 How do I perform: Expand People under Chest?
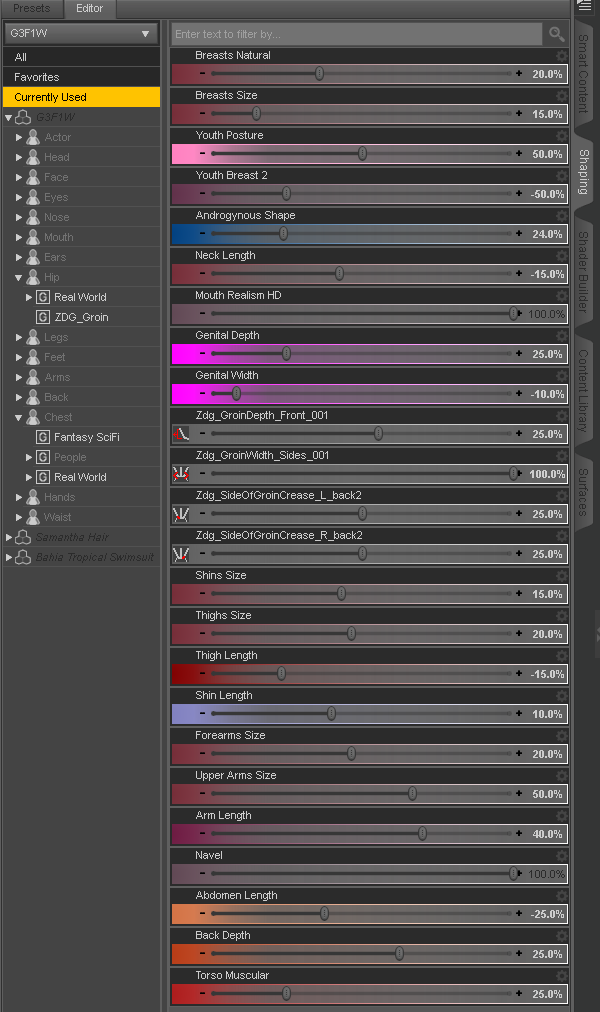[29, 458]
